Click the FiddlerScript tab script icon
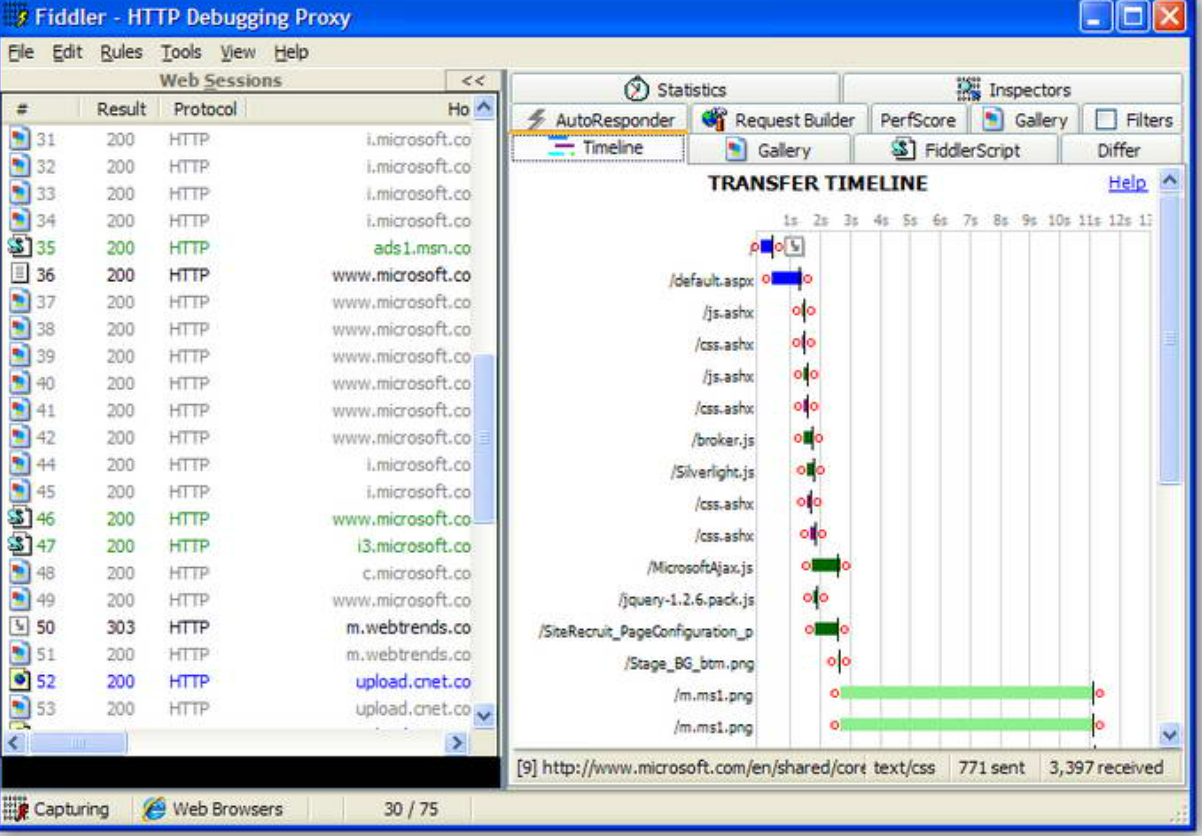 [905, 150]
